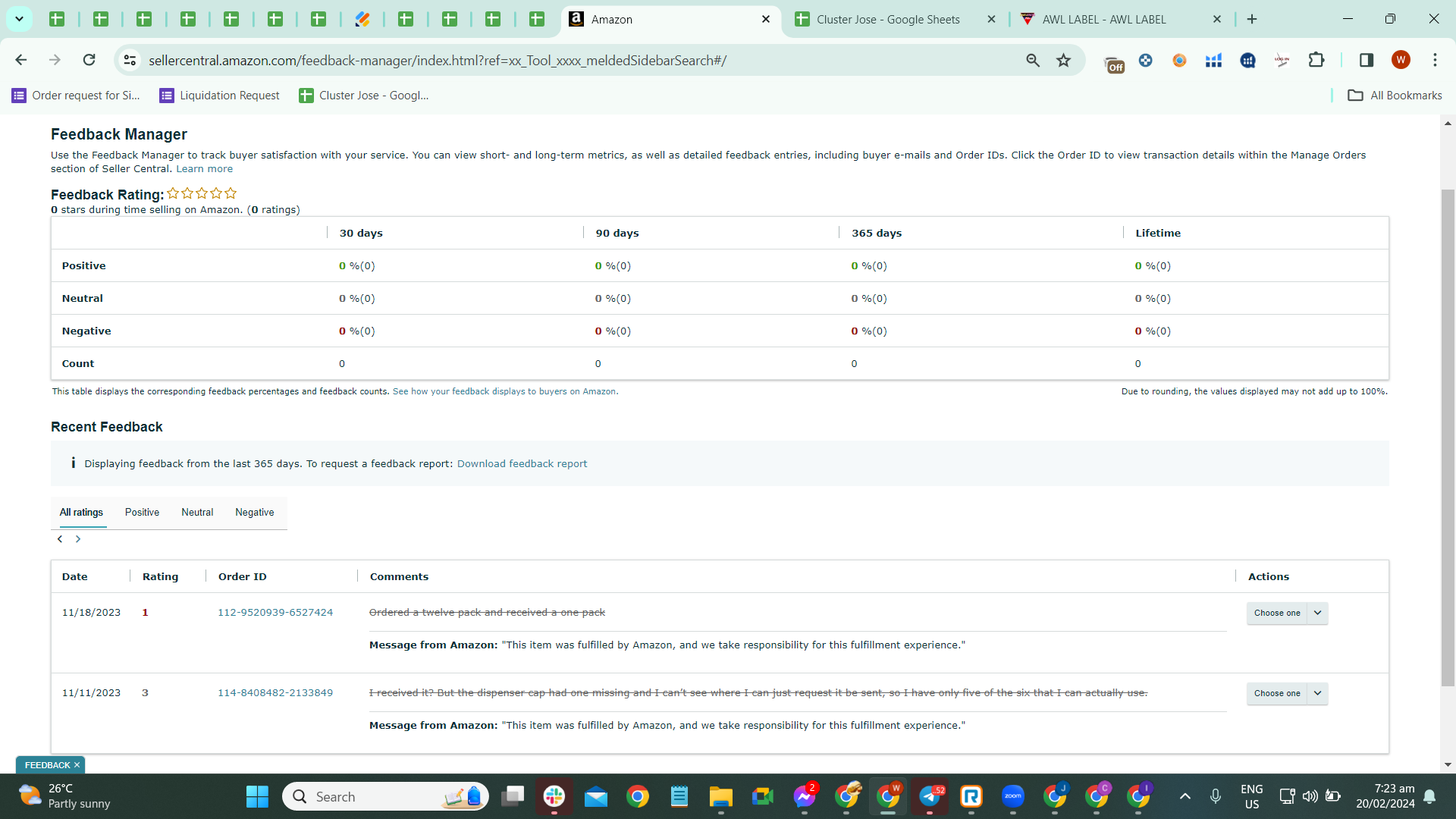
Task: Click the Feedback Rating star icons
Action: pos(202,193)
